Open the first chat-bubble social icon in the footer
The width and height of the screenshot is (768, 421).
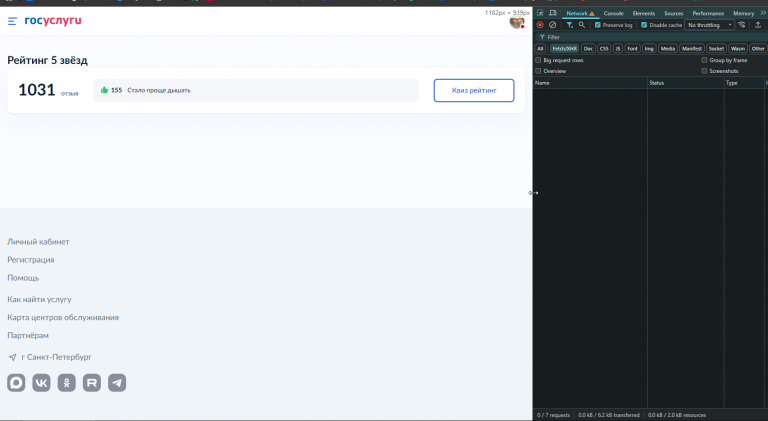click(x=16, y=383)
